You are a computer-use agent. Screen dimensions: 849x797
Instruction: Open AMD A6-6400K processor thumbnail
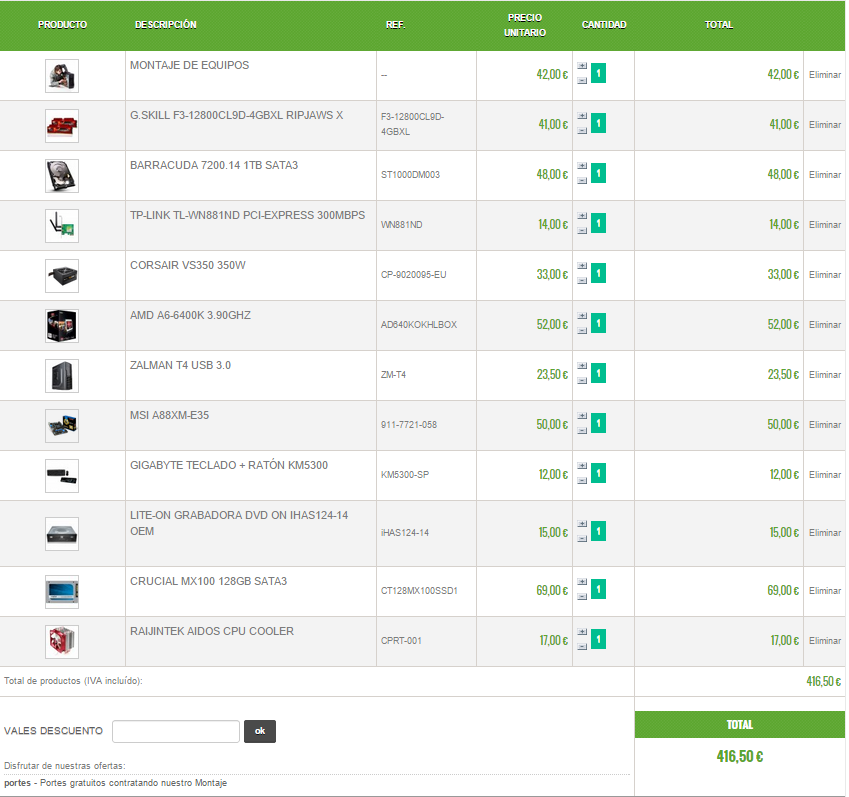pos(62,326)
